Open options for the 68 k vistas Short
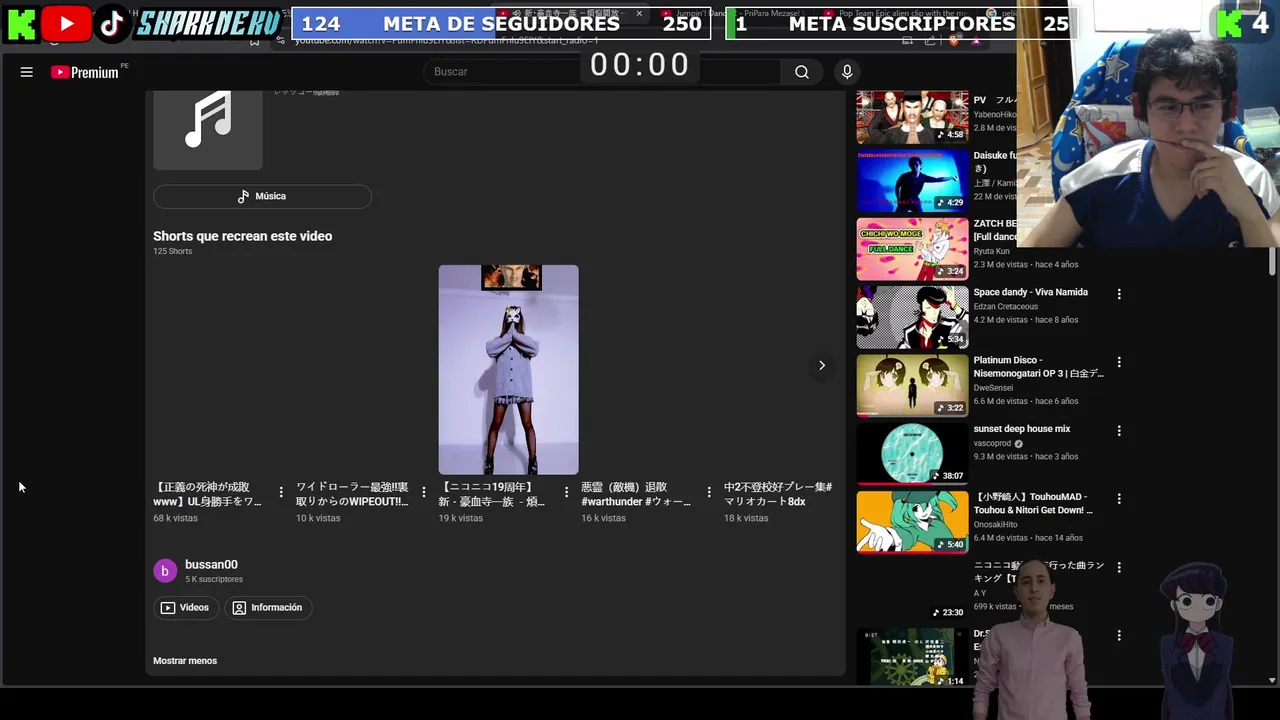The width and height of the screenshot is (1280, 720). pos(281,492)
